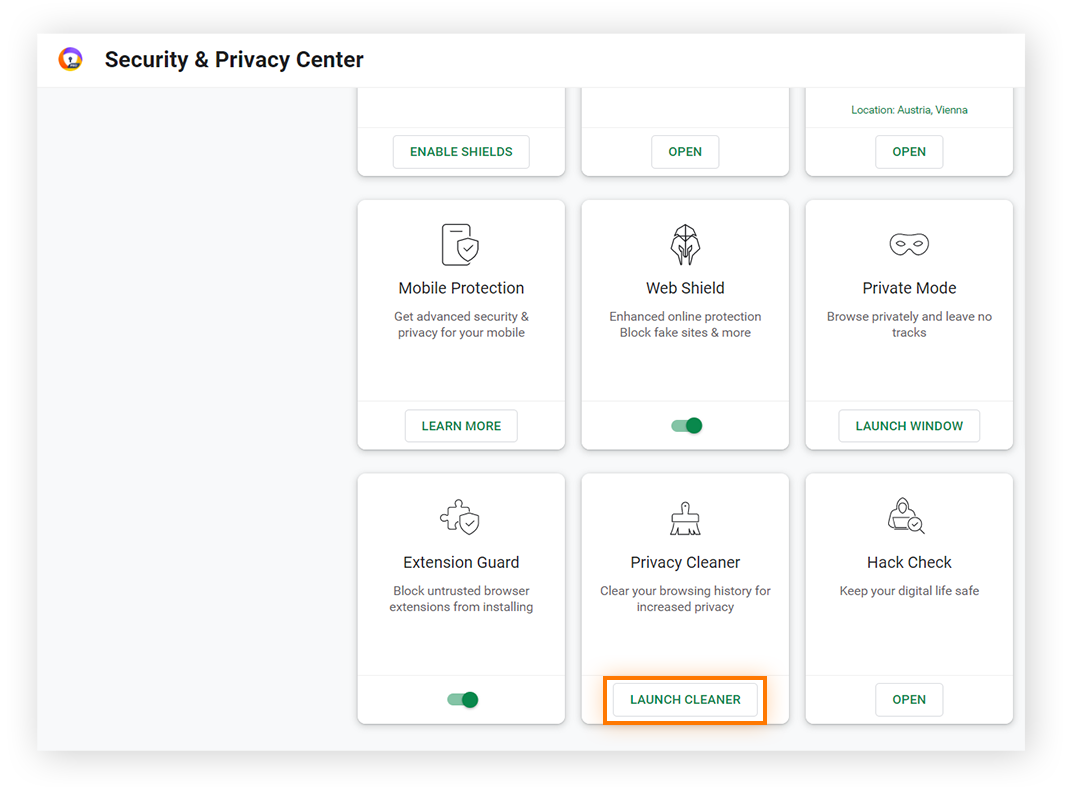Image resolution: width=1065 pixels, height=787 pixels.
Task: Open the Hack Check feature
Action: 909,700
